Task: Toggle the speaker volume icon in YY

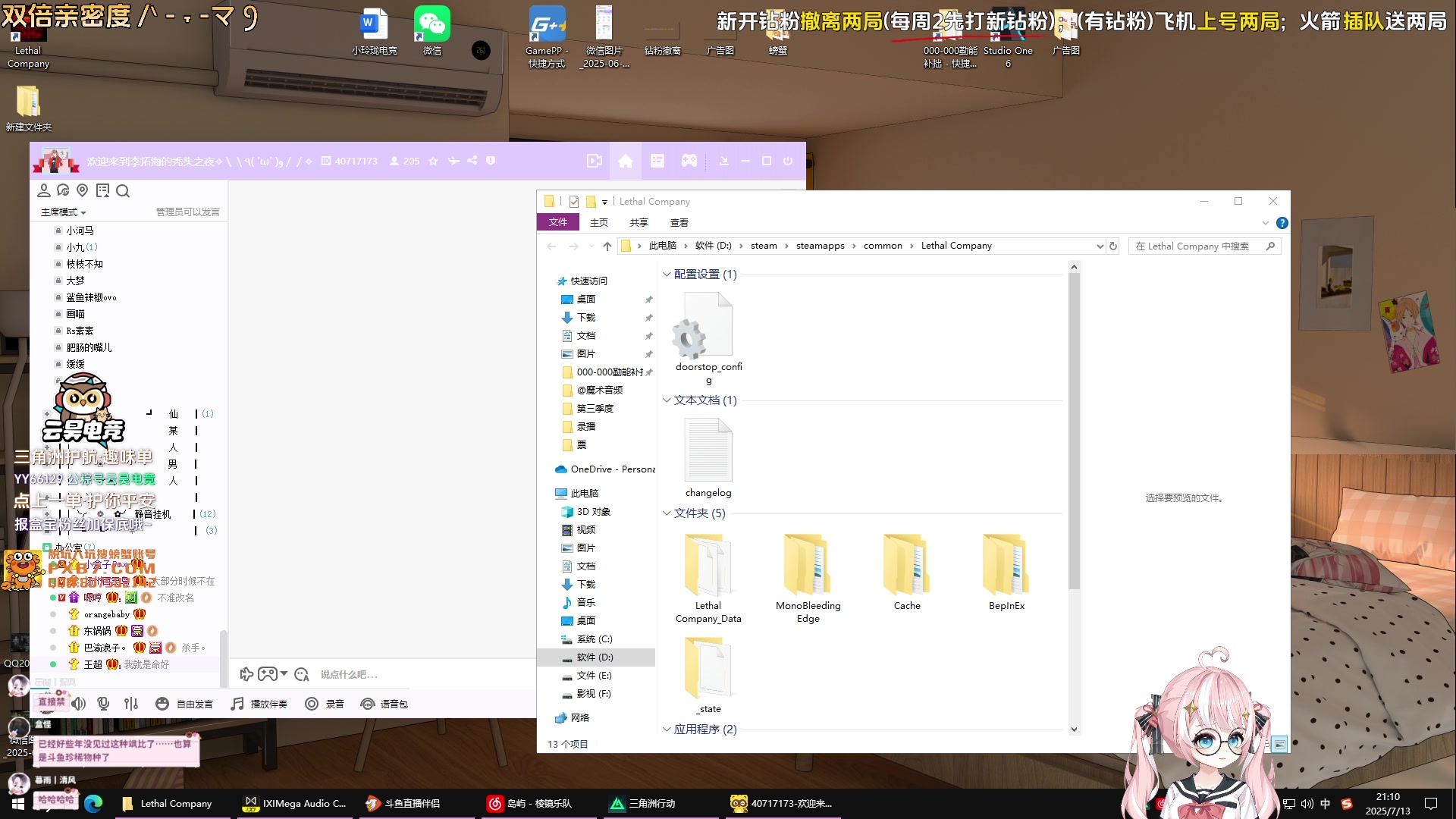Action: (78, 704)
